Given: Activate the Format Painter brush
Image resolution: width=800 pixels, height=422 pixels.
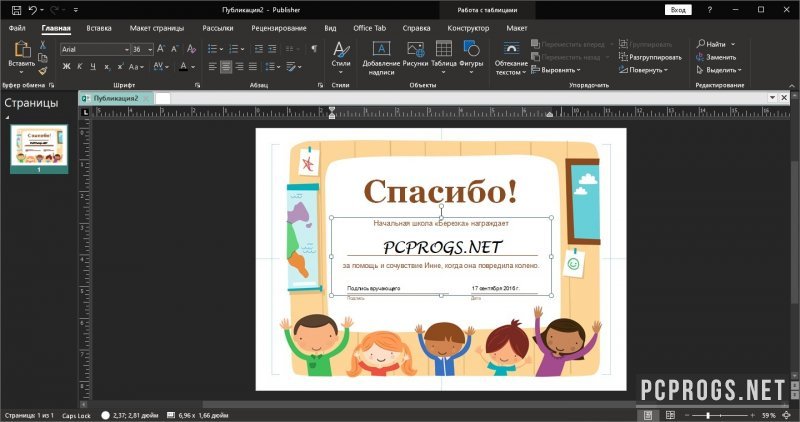Looking at the screenshot, I should pyautogui.click(x=43, y=70).
